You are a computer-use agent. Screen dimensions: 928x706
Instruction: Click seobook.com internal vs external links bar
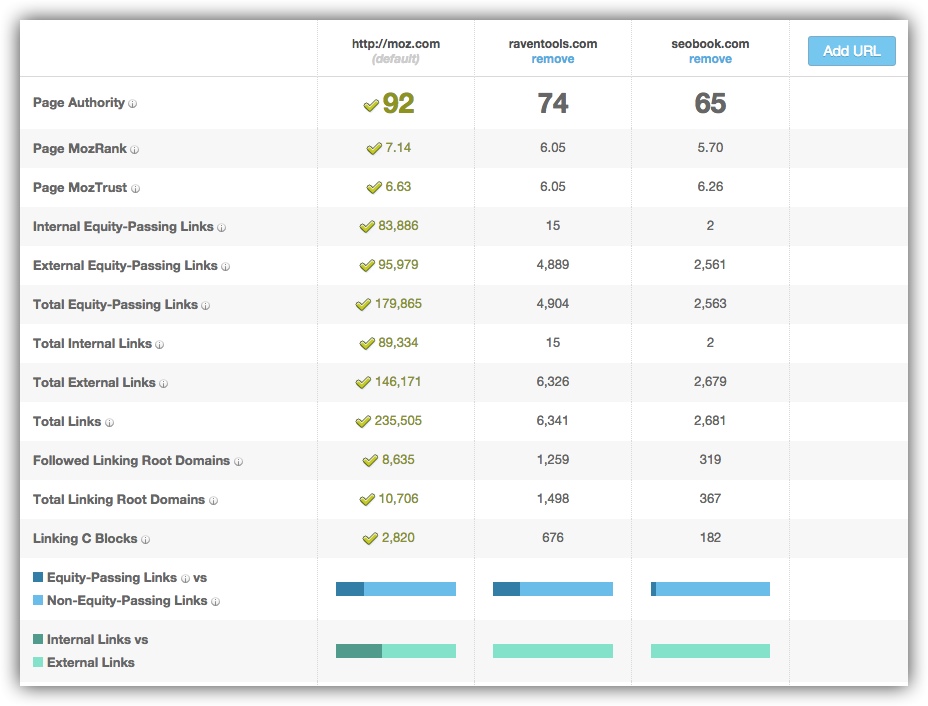[710, 651]
